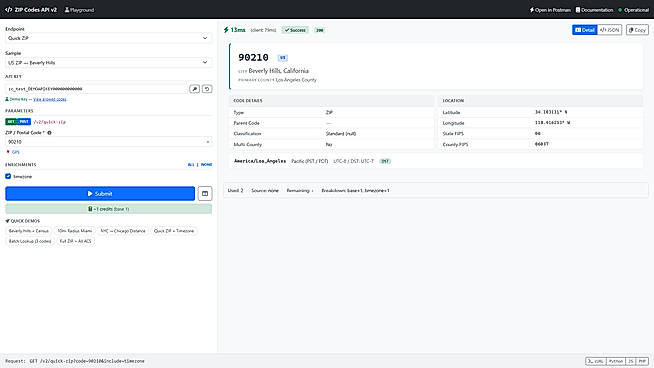Viewport: 654px width, 368px height.
Task: Select ALL enrichments
Action: [191, 165]
